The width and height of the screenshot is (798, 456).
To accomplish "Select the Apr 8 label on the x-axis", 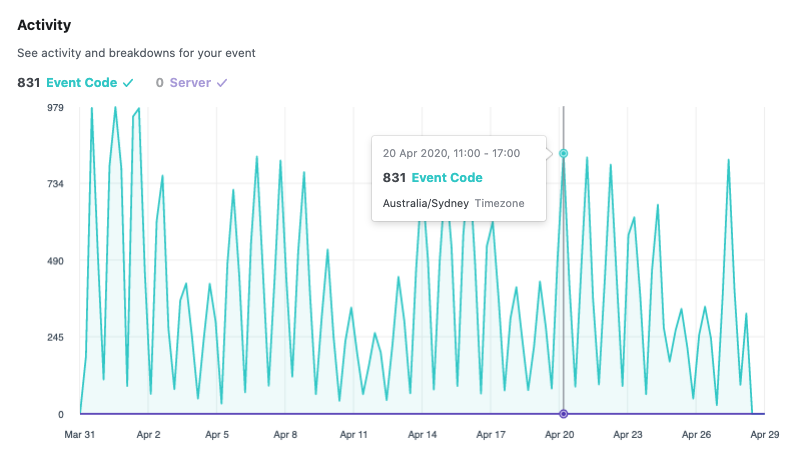I will click(285, 435).
